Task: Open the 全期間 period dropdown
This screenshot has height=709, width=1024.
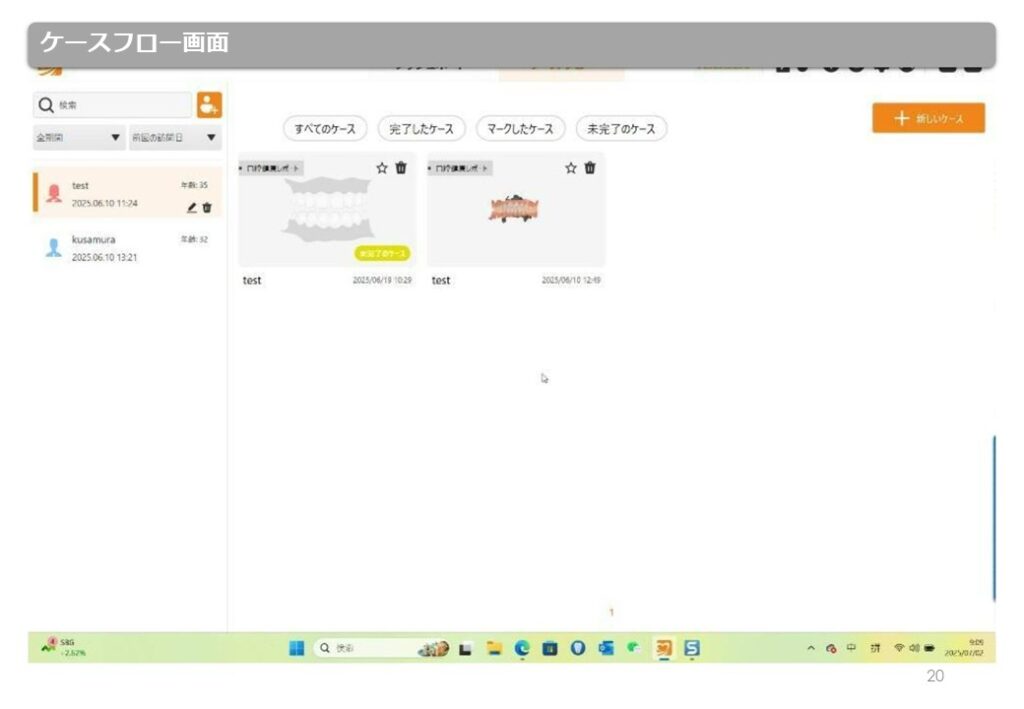Action: coord(78,138)
